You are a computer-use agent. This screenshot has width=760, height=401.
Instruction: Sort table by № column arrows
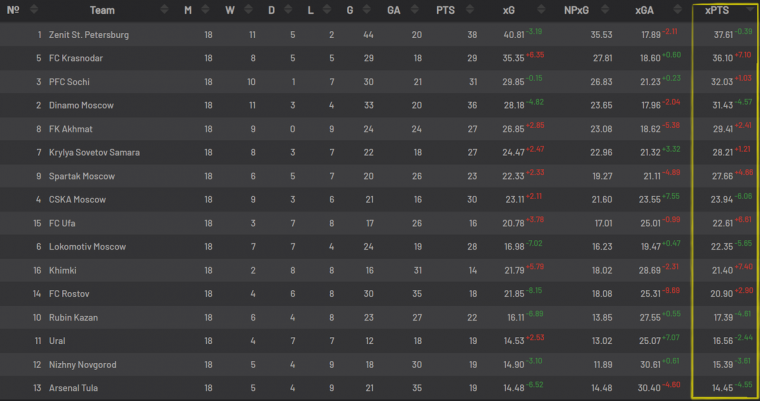point(34,9)
